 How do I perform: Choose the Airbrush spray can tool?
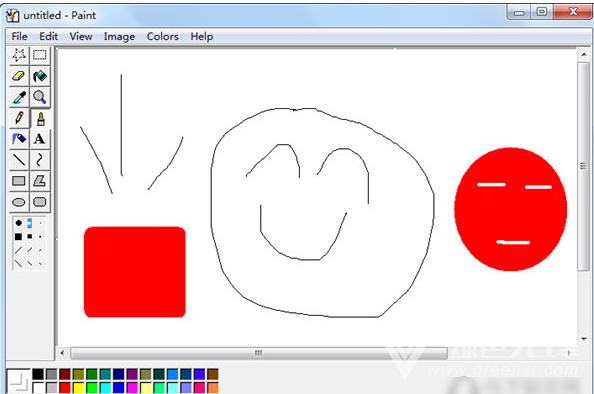click(x=19, y=139)
